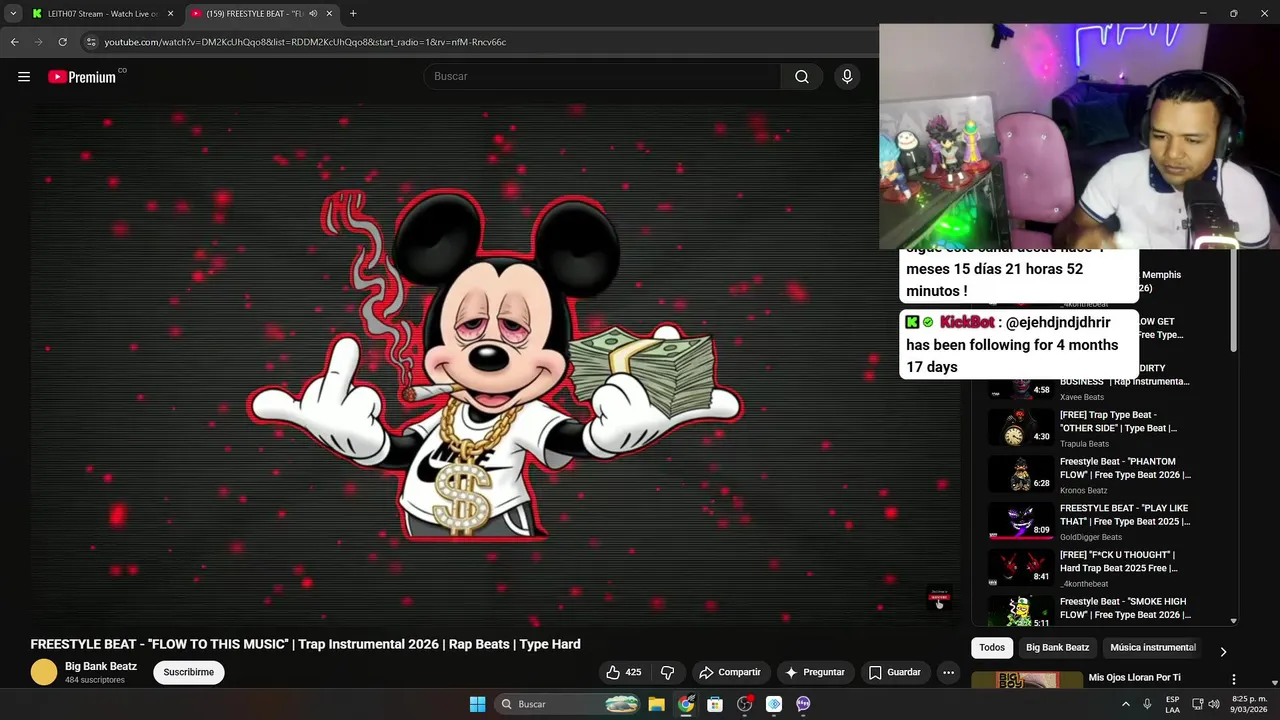Viewport: 1280px width, 720px height.
Task: Open network settings tray icon
Action: (1197, 704)
